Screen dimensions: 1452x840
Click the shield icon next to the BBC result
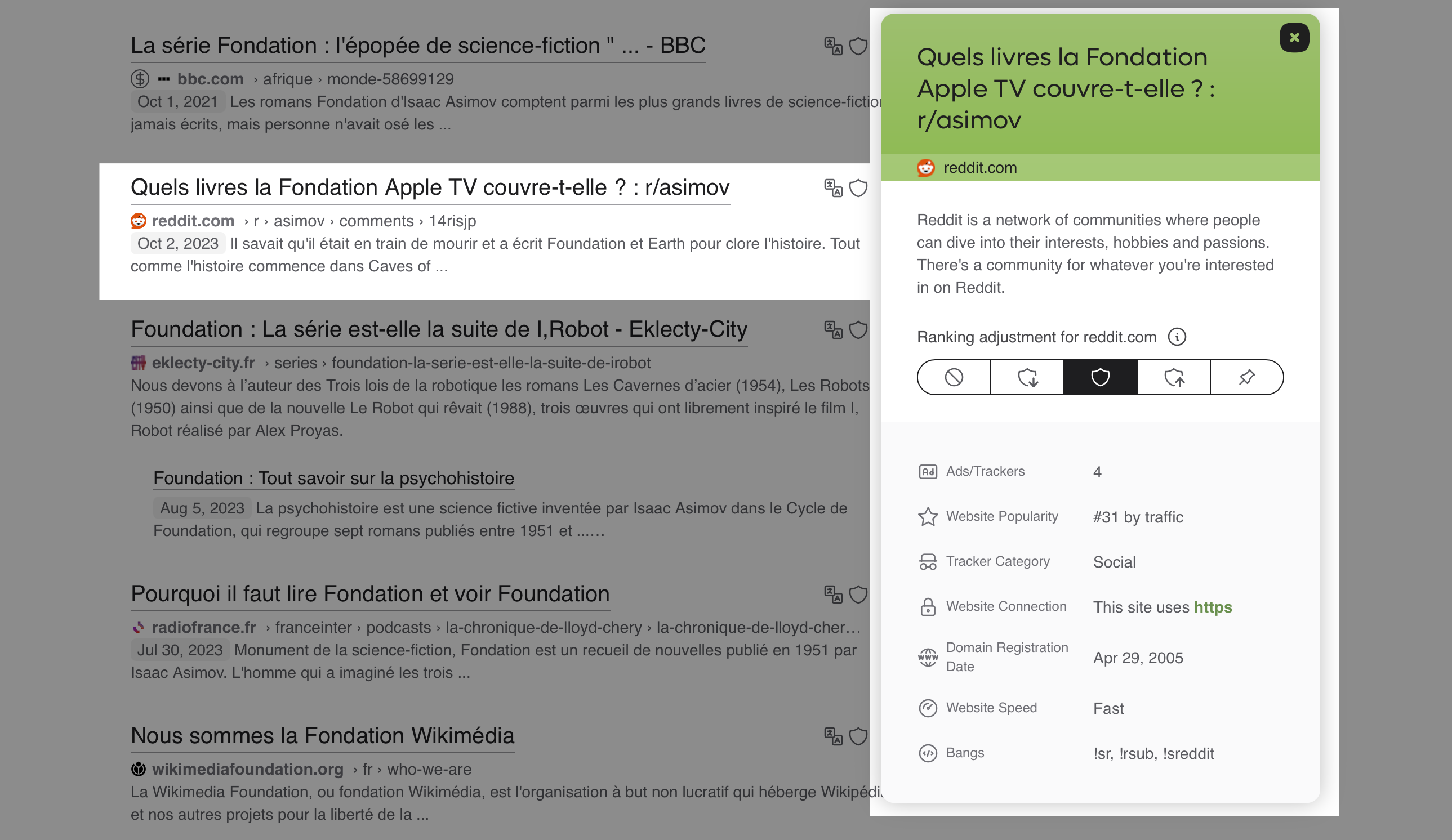coord(858,46)
